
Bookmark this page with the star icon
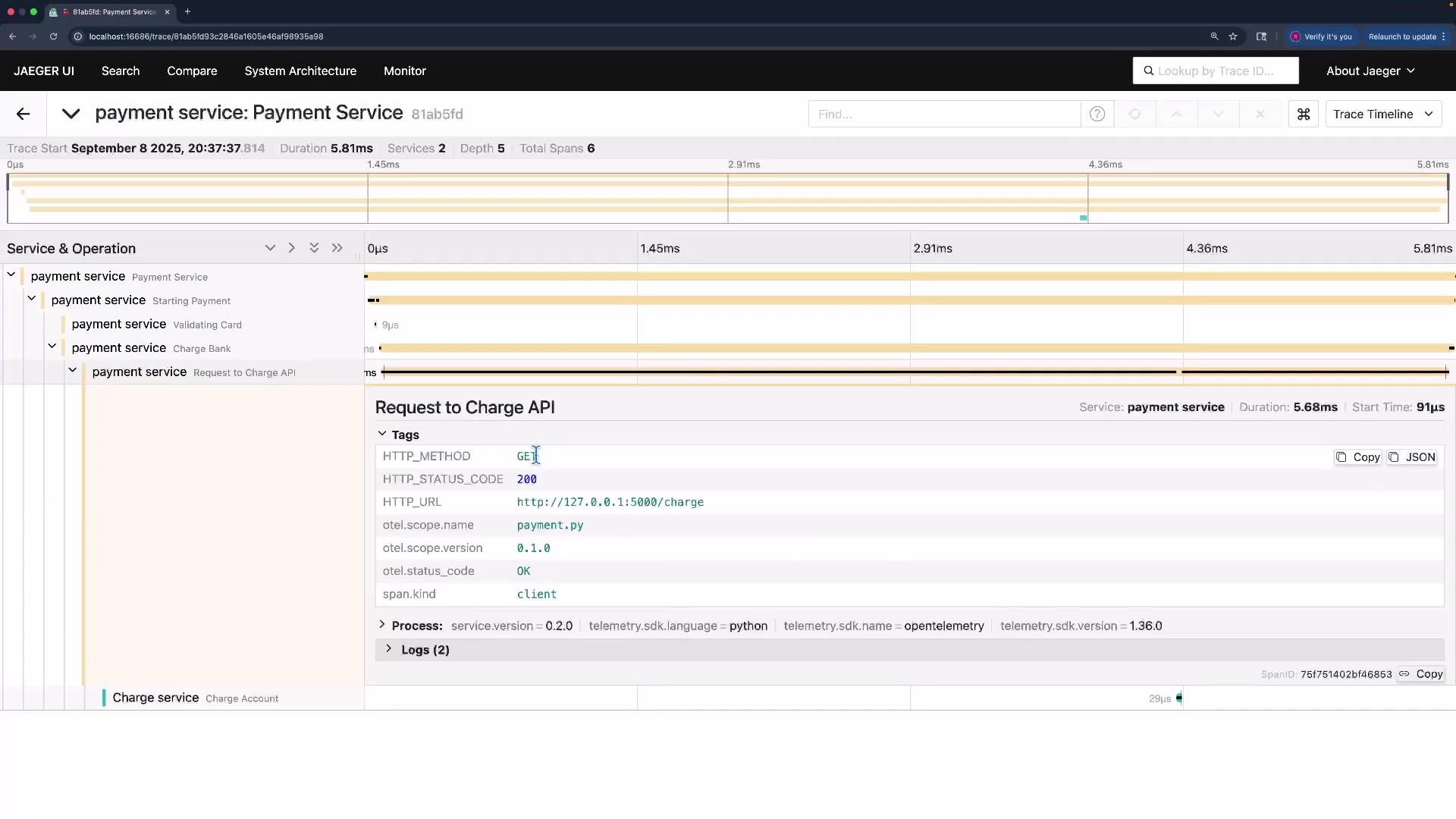tap(1234, 36)
